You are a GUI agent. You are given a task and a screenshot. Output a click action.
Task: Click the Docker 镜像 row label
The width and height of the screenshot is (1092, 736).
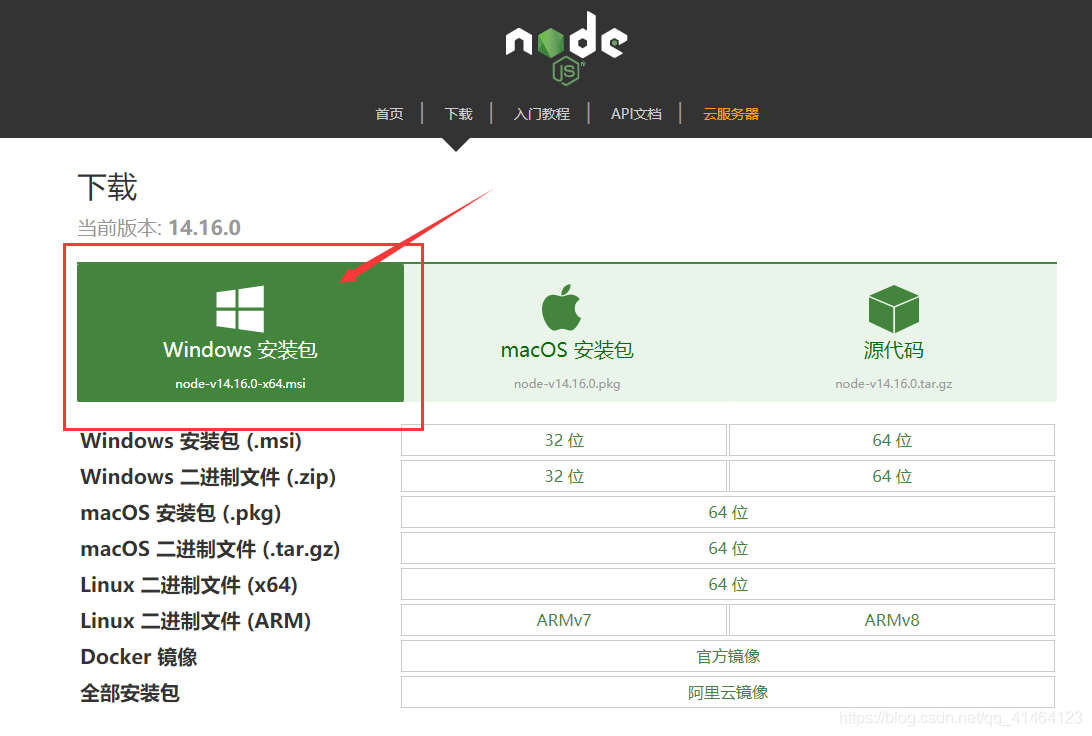click(139, 657)
